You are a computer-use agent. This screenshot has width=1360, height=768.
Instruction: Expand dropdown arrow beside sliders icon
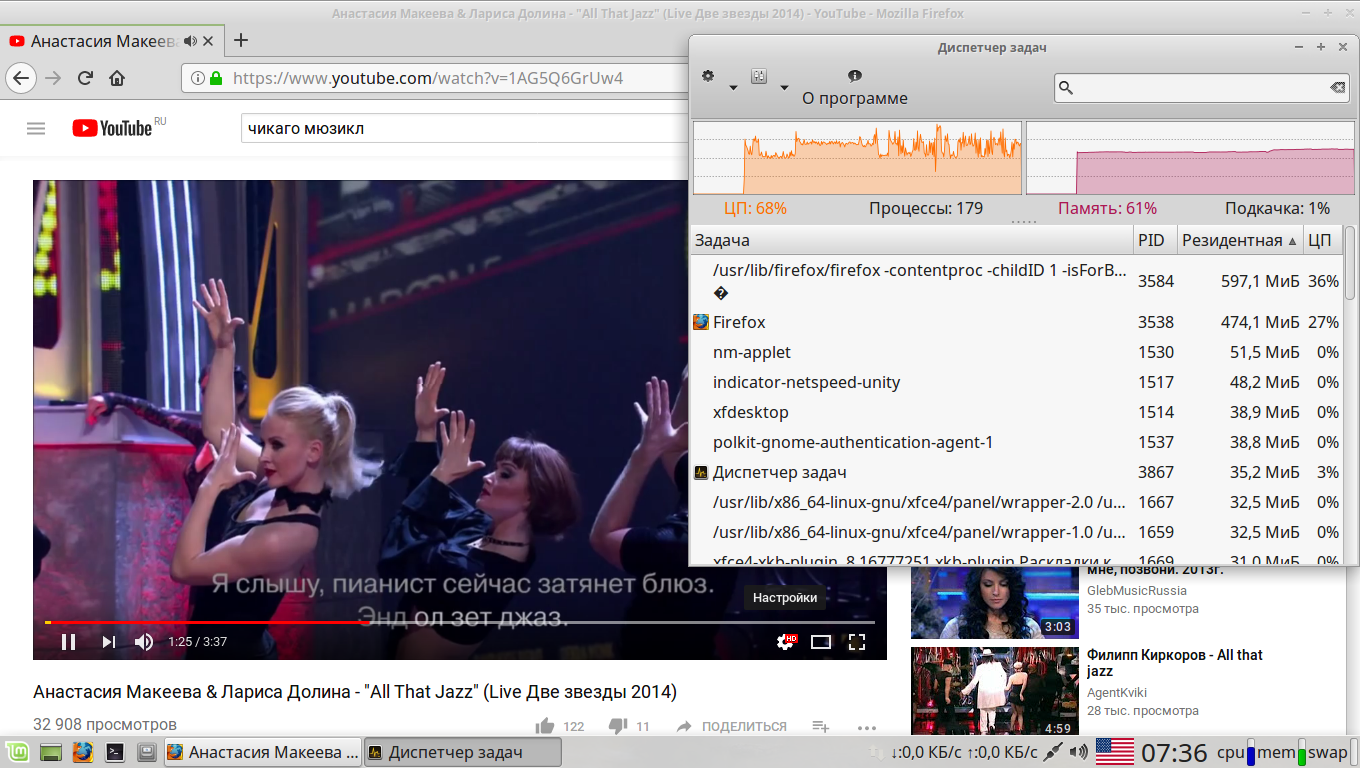(x=784, y=88)
